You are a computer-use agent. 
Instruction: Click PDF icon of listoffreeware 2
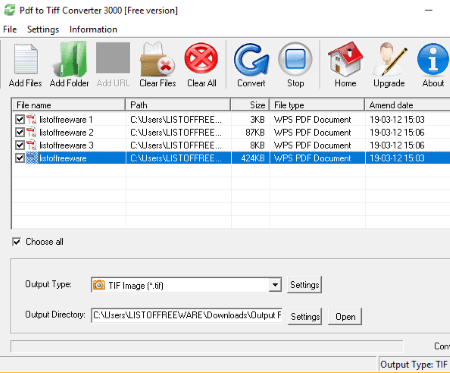click(x=31, y=132)
